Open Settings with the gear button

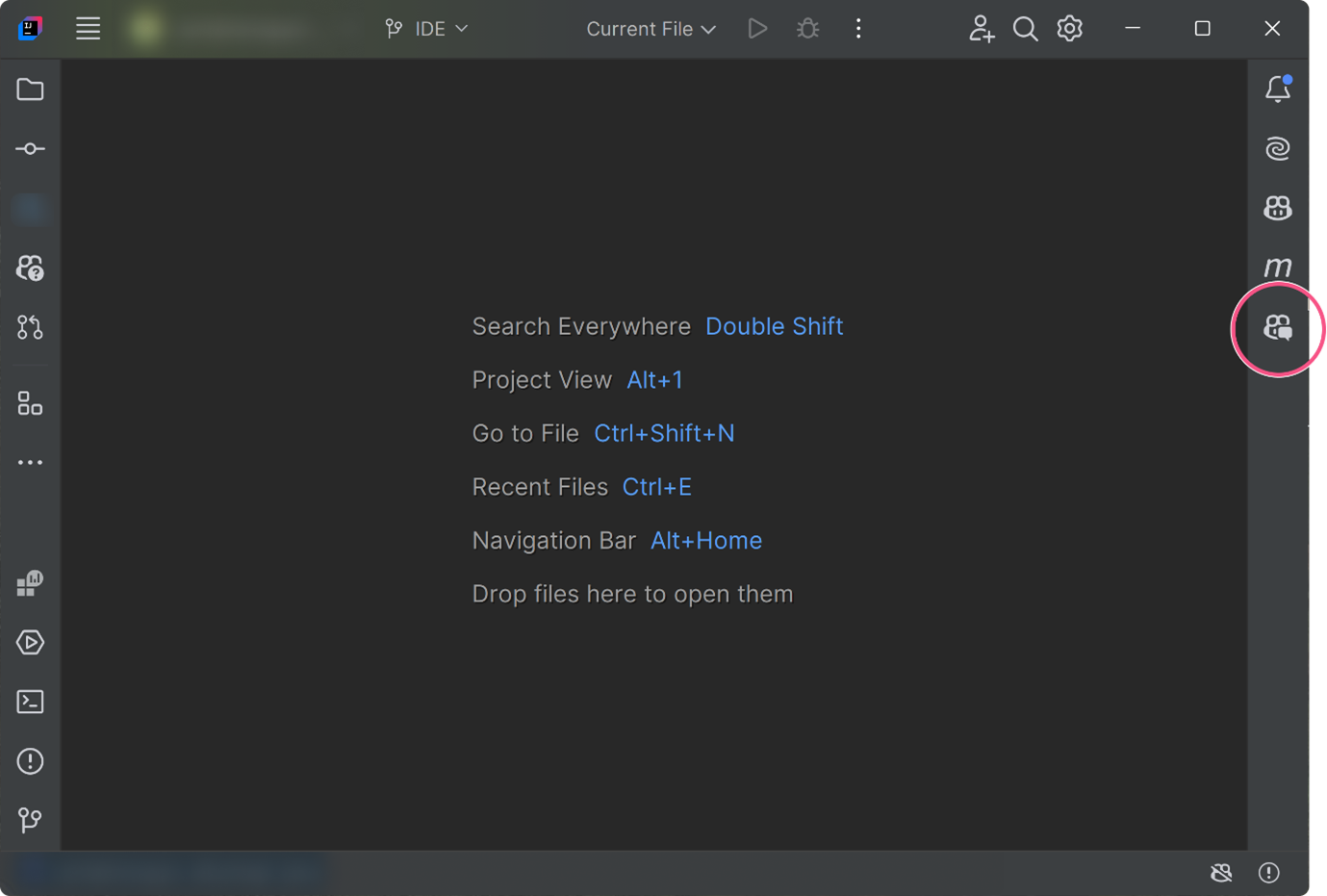pyautogui.click(x=1068, y=28)
